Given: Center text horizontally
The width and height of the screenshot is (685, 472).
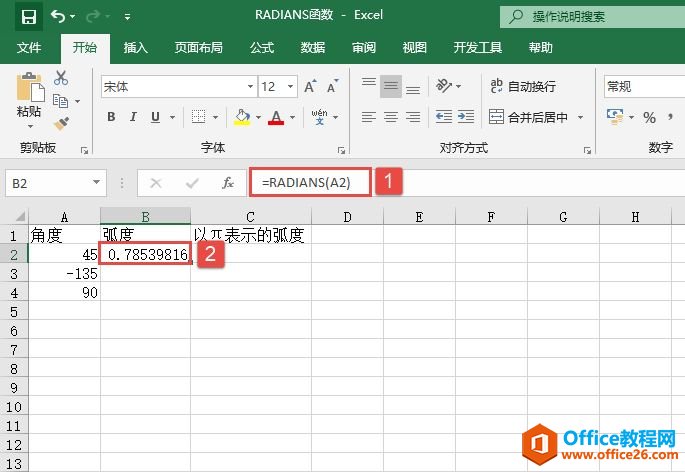Looking at the screenshot, I should [391, 117].
